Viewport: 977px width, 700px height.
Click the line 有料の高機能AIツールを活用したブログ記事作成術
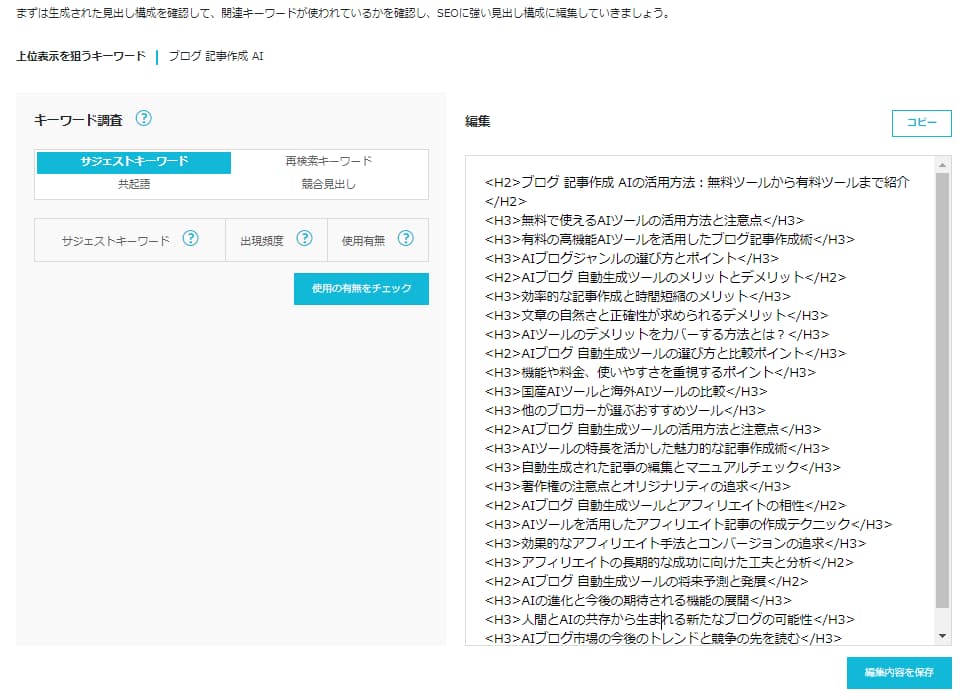pos(670,239)
